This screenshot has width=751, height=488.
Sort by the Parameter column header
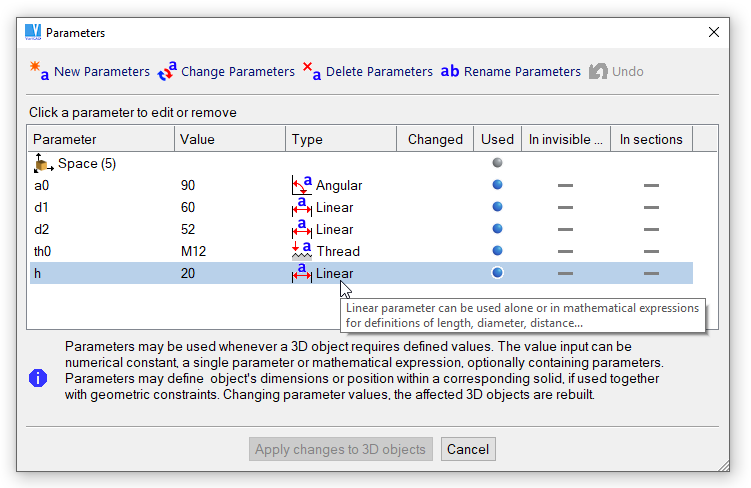tap(102, 139)
